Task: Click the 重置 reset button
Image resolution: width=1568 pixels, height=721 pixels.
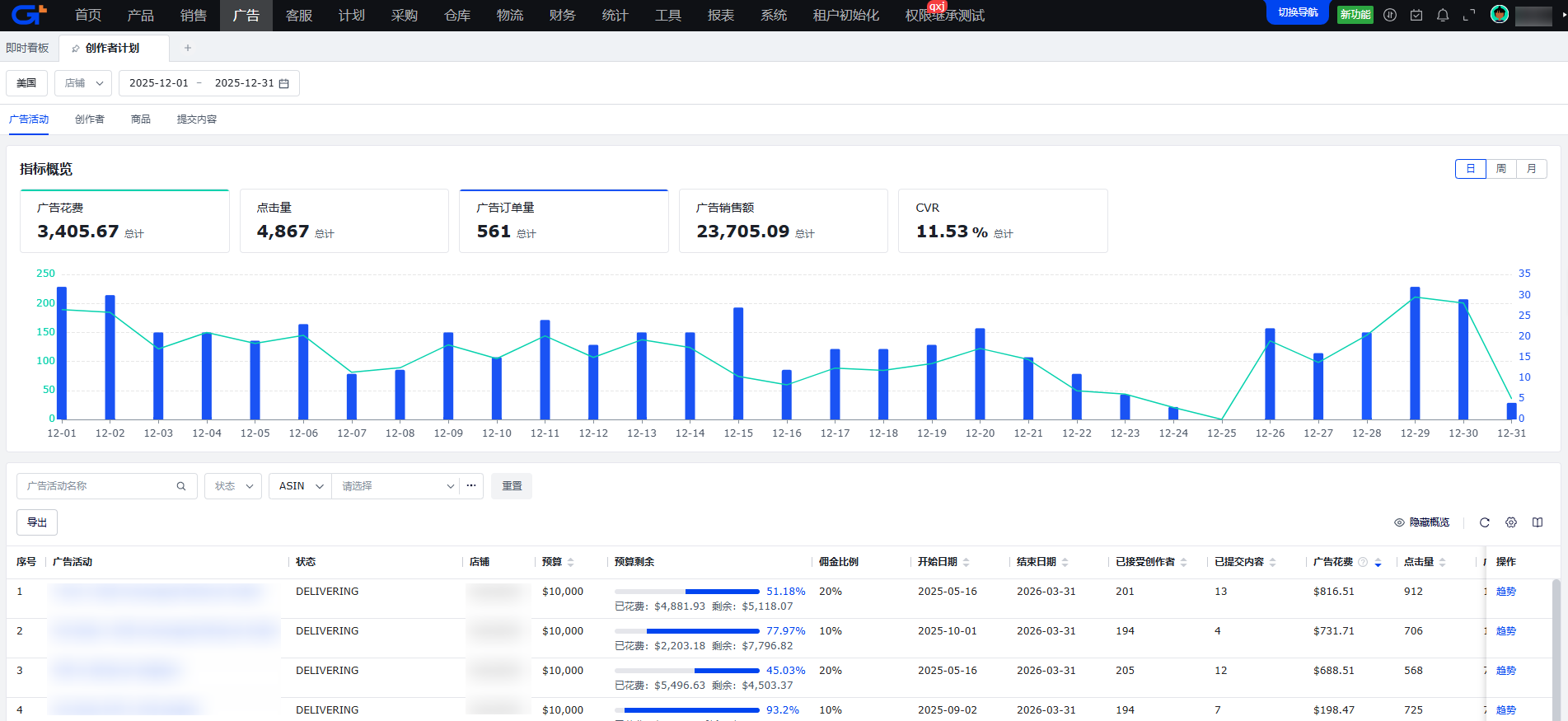Action: point(512,486)
